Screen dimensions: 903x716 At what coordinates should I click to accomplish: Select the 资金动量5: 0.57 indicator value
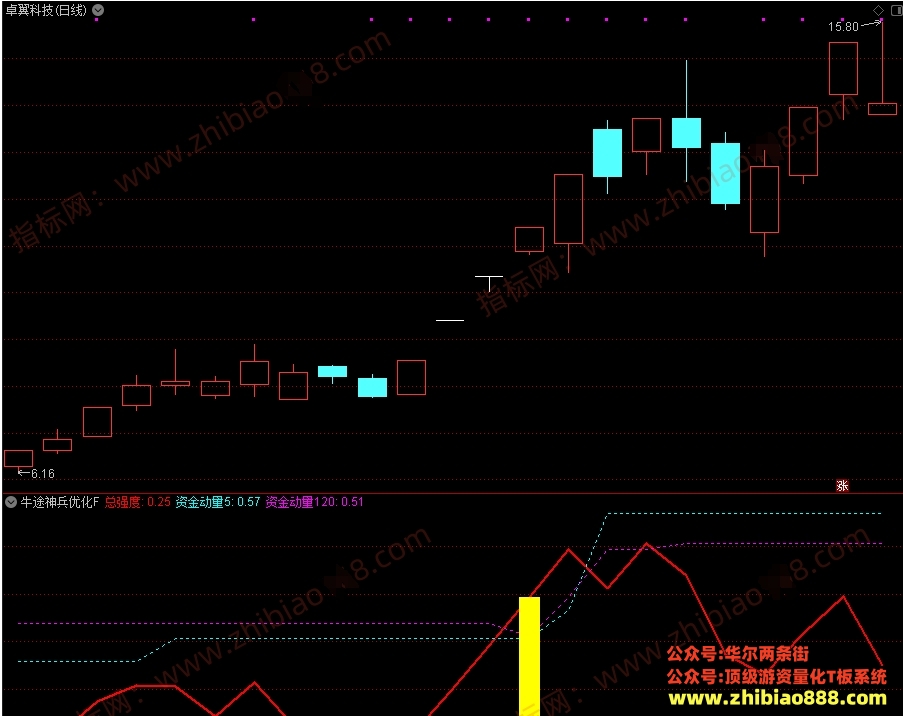[x=218, y=502]
